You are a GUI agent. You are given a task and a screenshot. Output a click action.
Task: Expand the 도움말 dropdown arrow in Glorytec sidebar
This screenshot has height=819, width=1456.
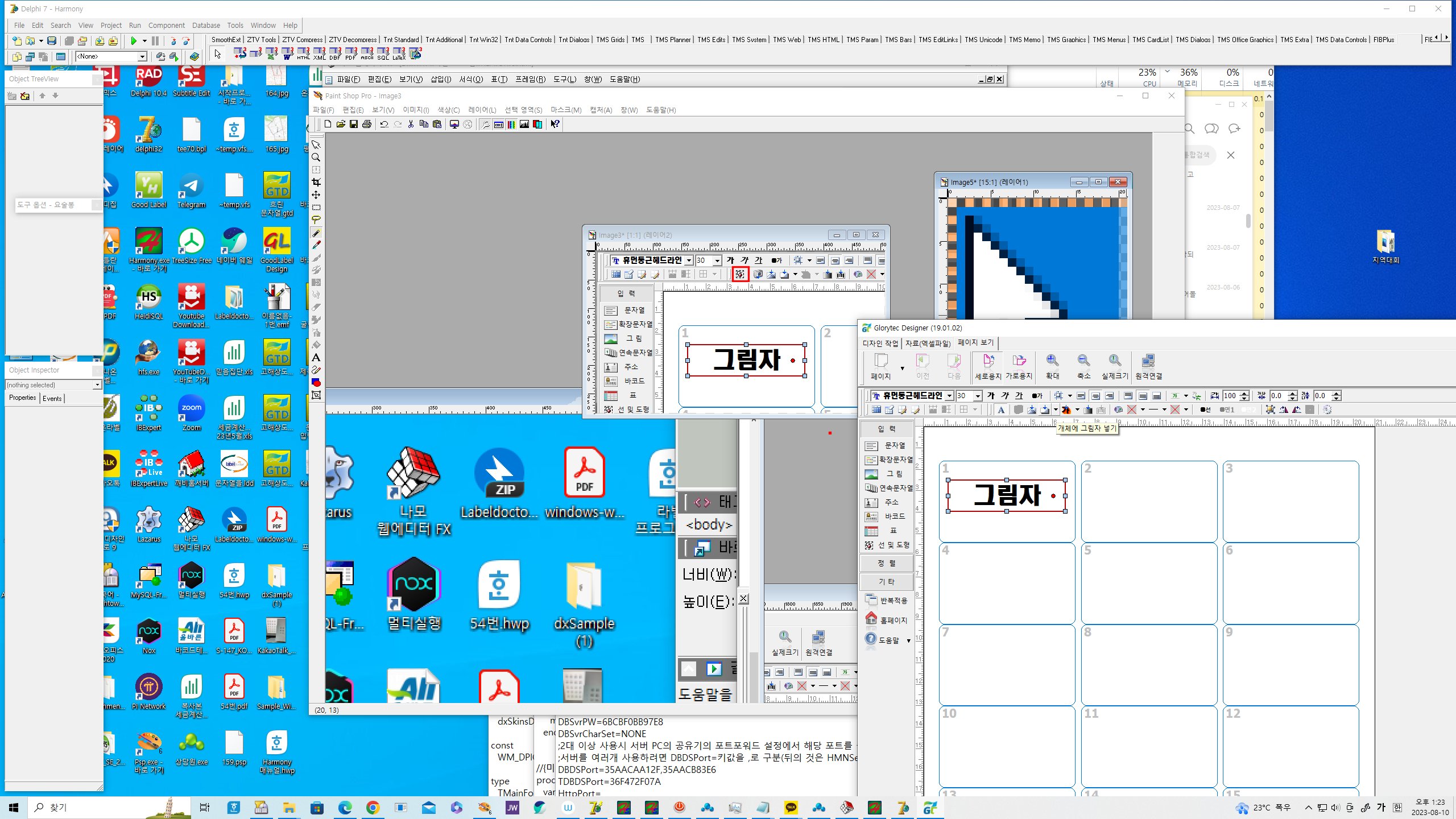[908, 640]
